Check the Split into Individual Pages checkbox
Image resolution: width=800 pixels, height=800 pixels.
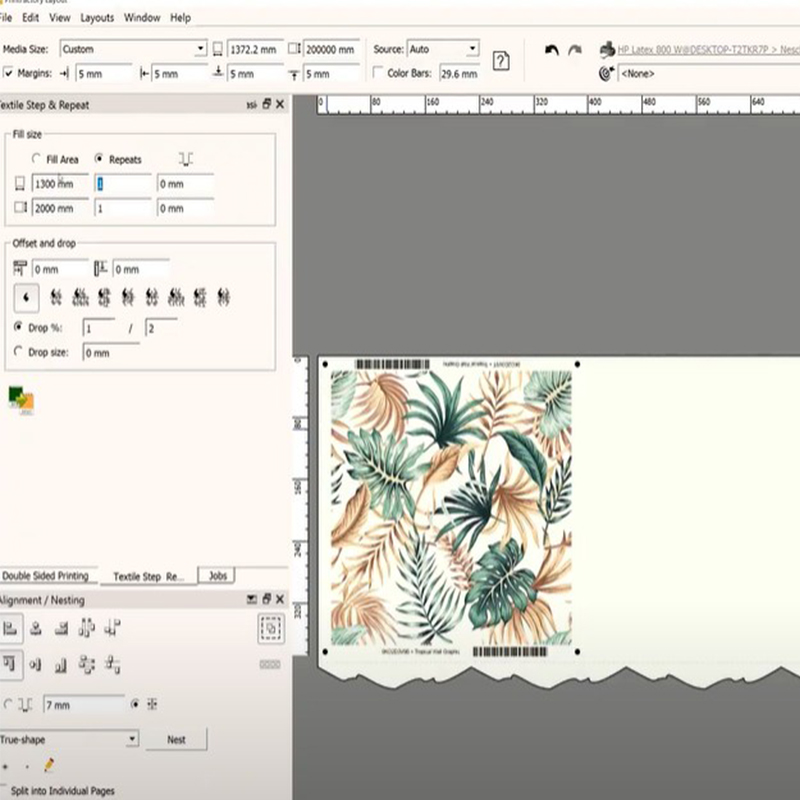tap(4, 791)
